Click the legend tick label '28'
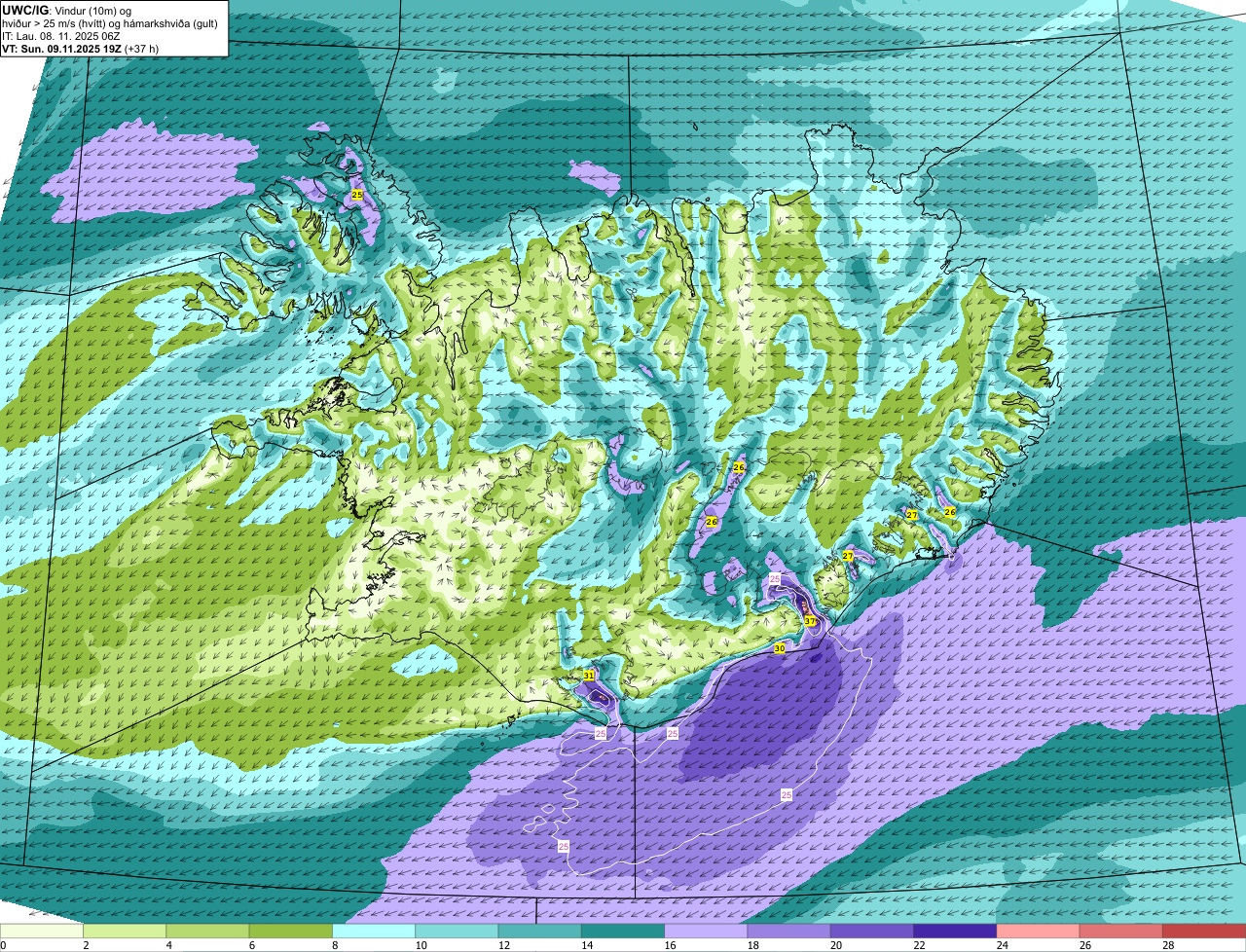The height and width of the screenshot is (952, 1246). [x=1167, y=944]
